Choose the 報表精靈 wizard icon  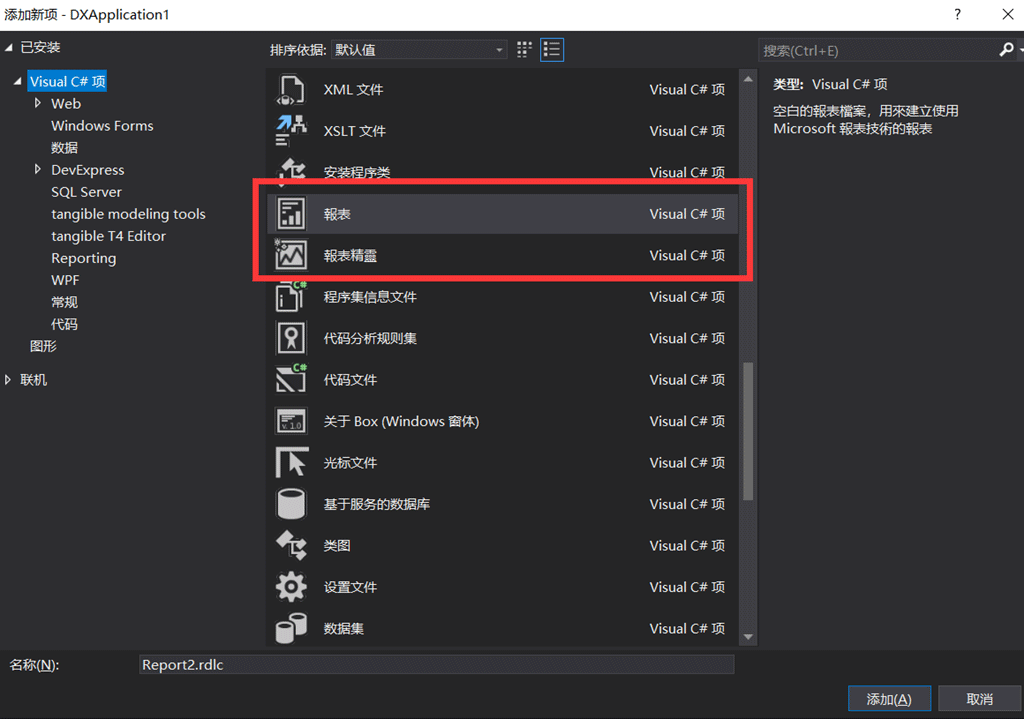291,255
